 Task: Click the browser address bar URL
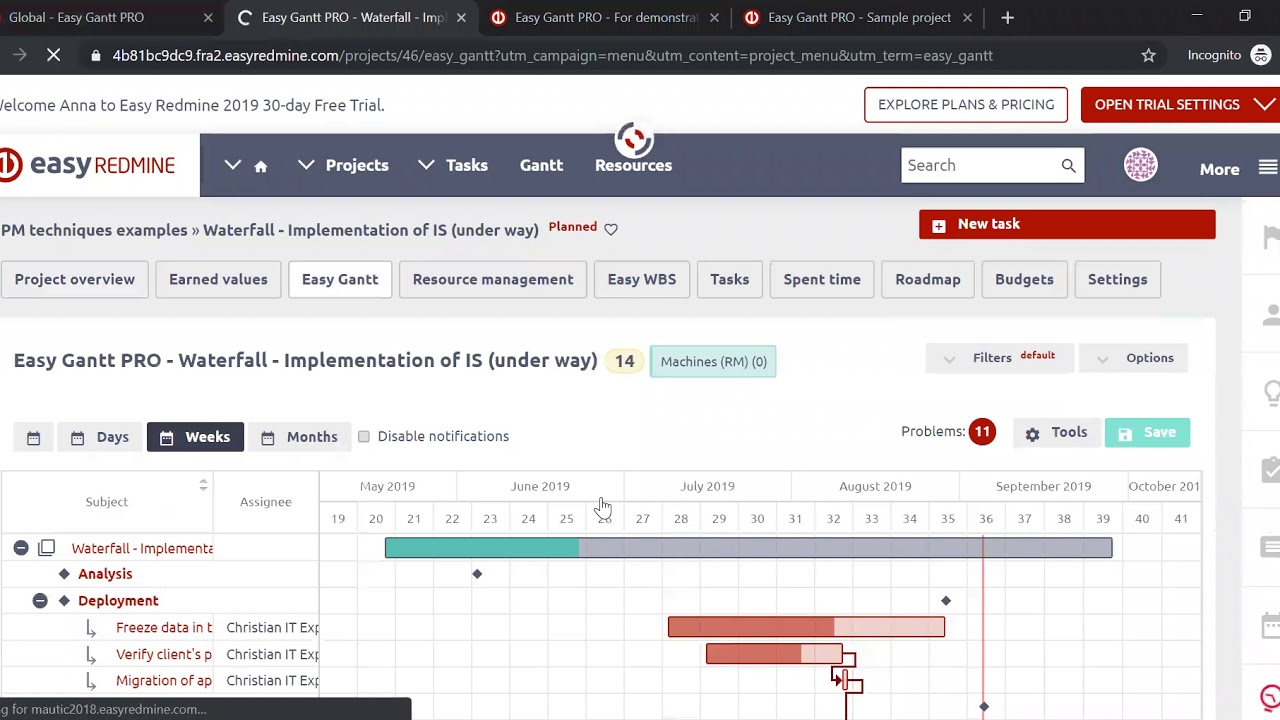pos(552,56)
